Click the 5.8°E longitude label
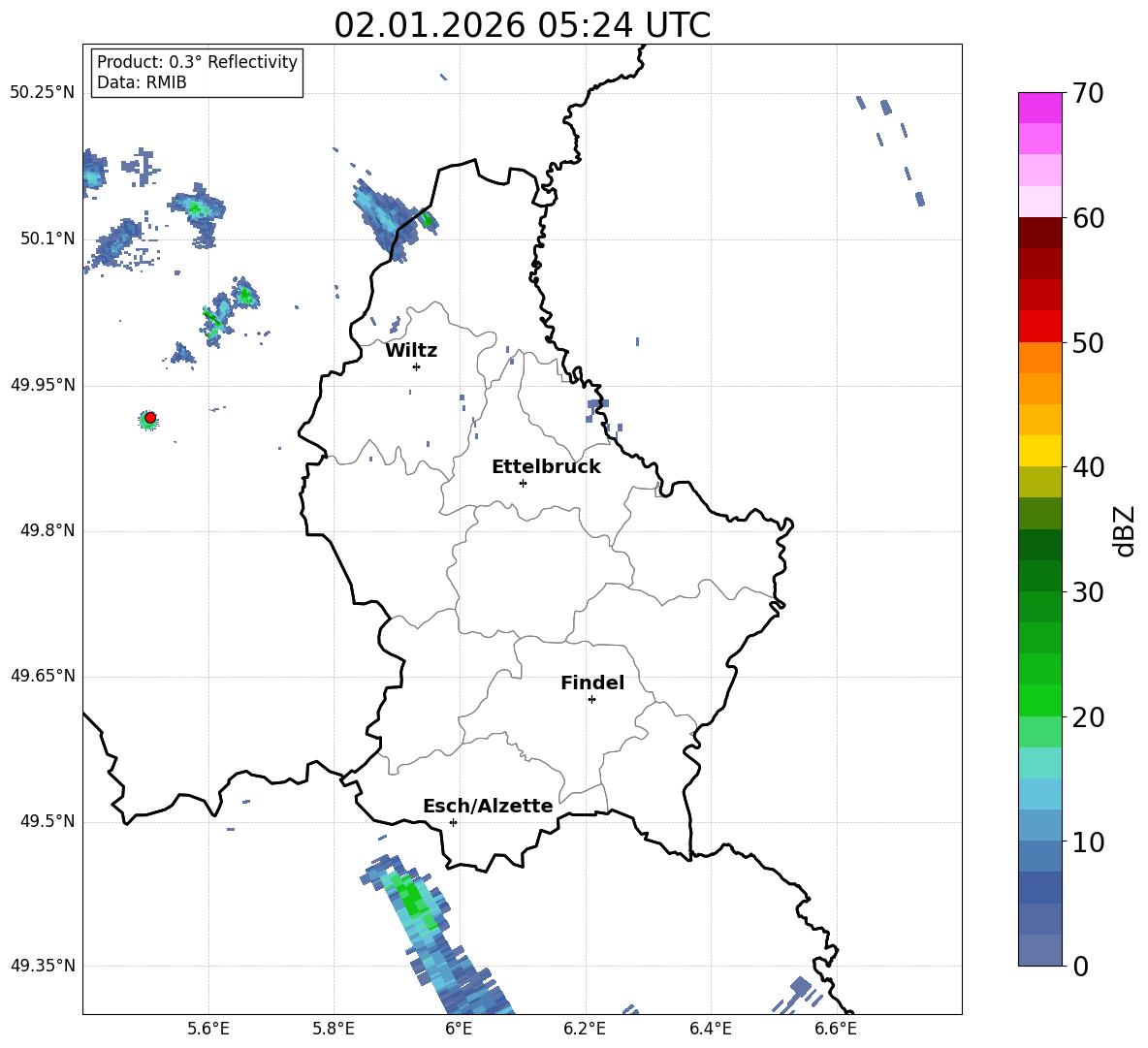The width and height of the screenshot is (1148, 1048). click(334, 1029)
